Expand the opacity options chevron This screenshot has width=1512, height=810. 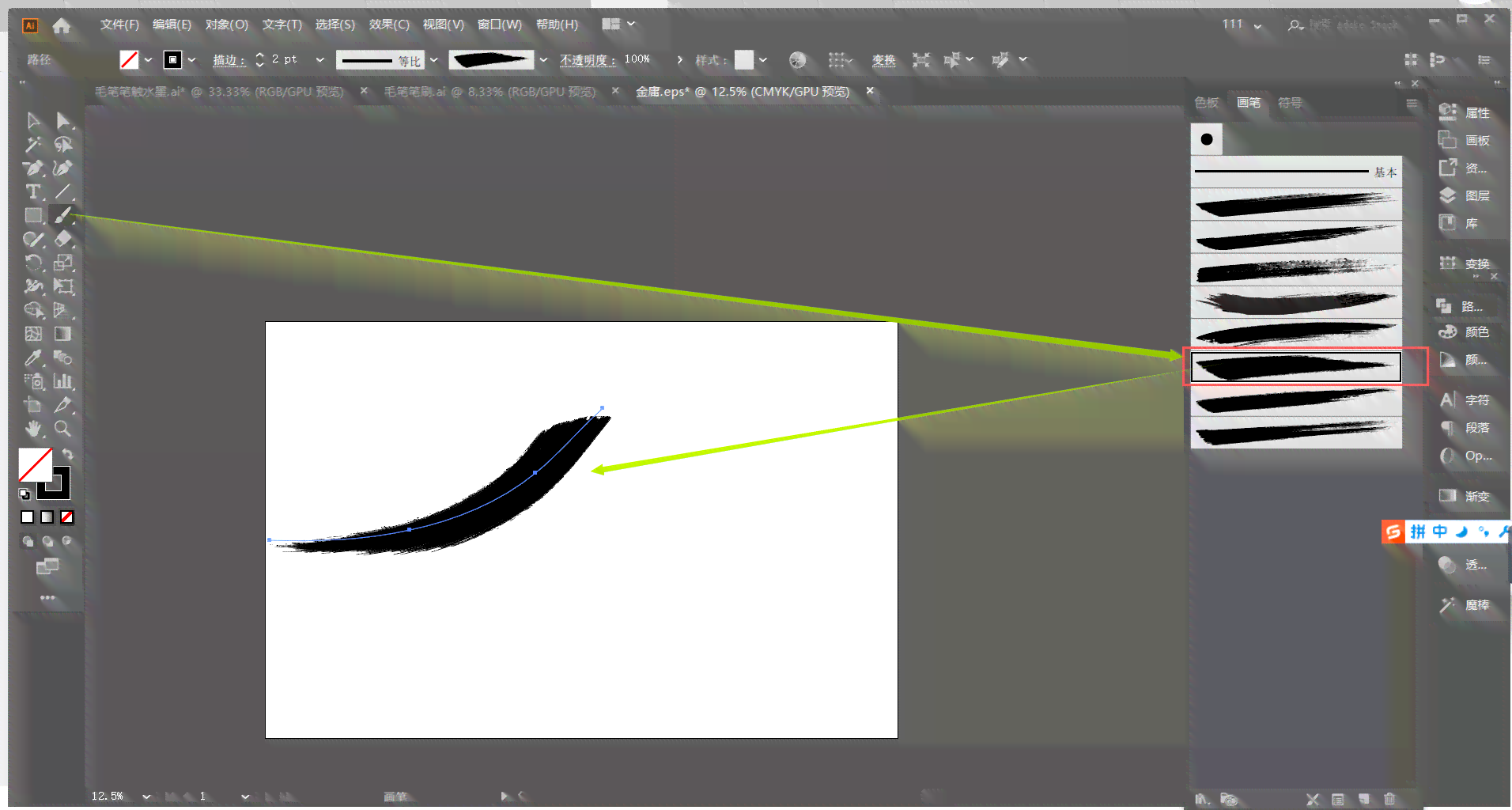tap(680, 60)
